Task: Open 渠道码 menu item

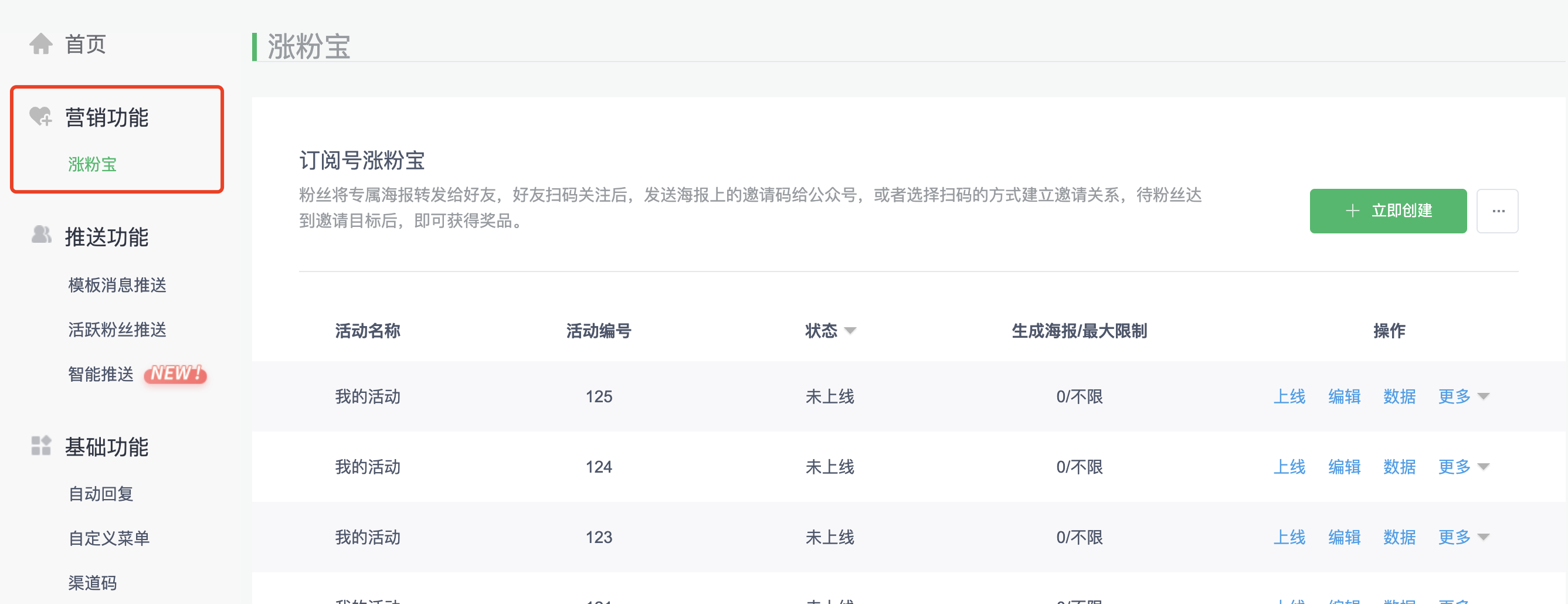Action: pyautogui.click(x=93, y=583)
